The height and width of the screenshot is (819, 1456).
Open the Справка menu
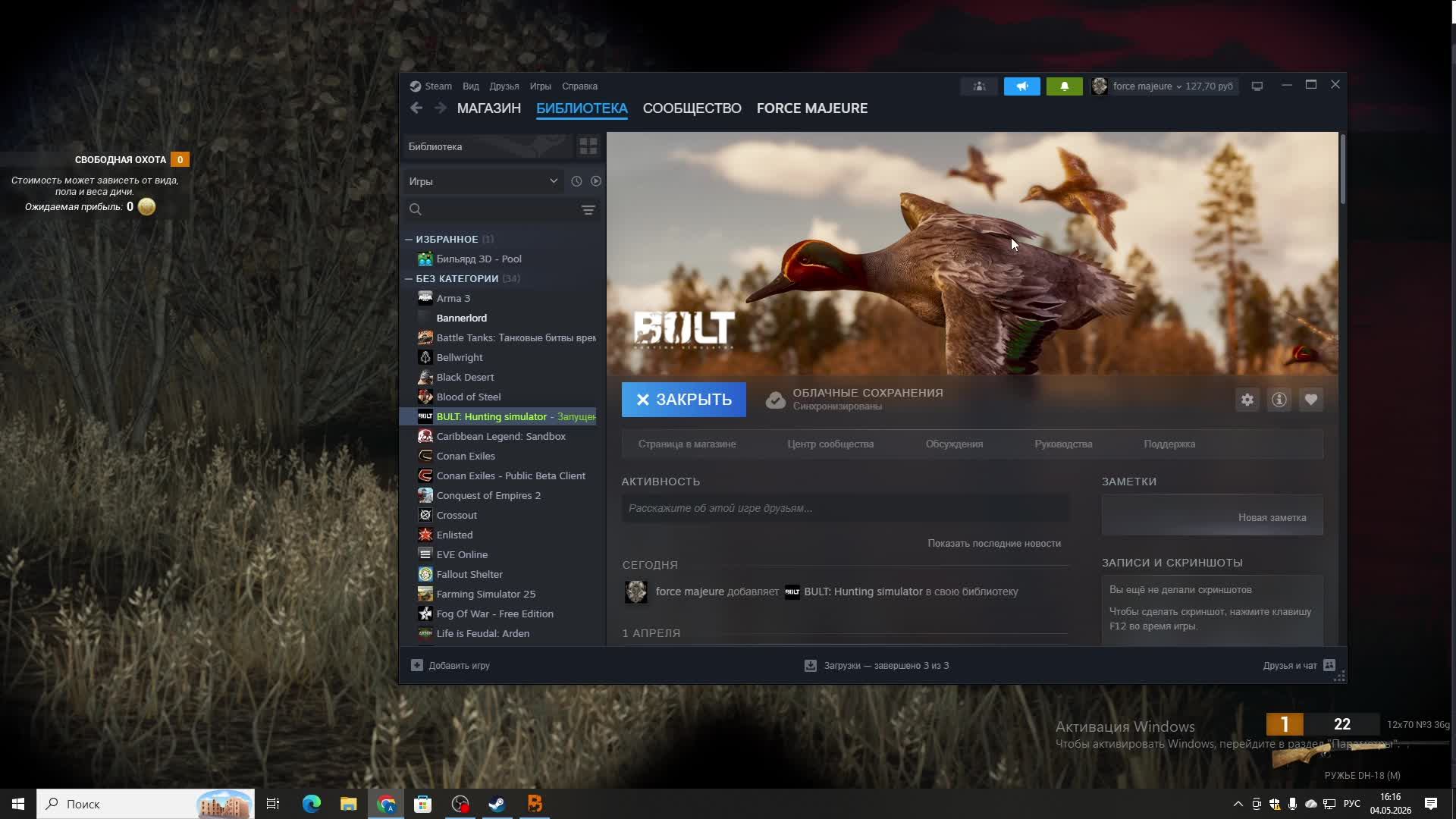click(579, 86)
